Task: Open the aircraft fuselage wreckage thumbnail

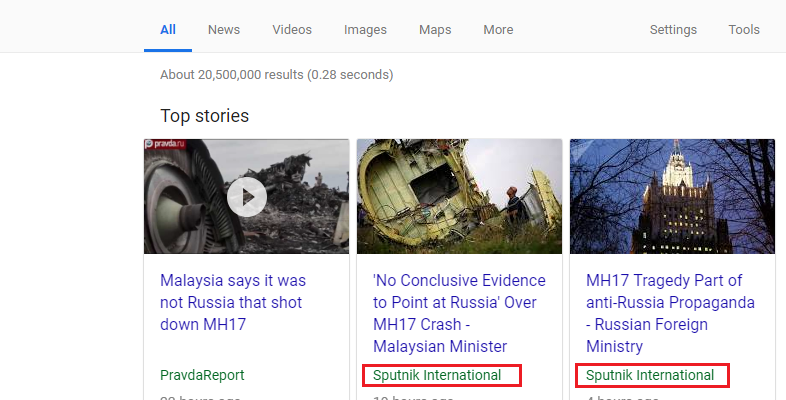Action: coord(460,196)
